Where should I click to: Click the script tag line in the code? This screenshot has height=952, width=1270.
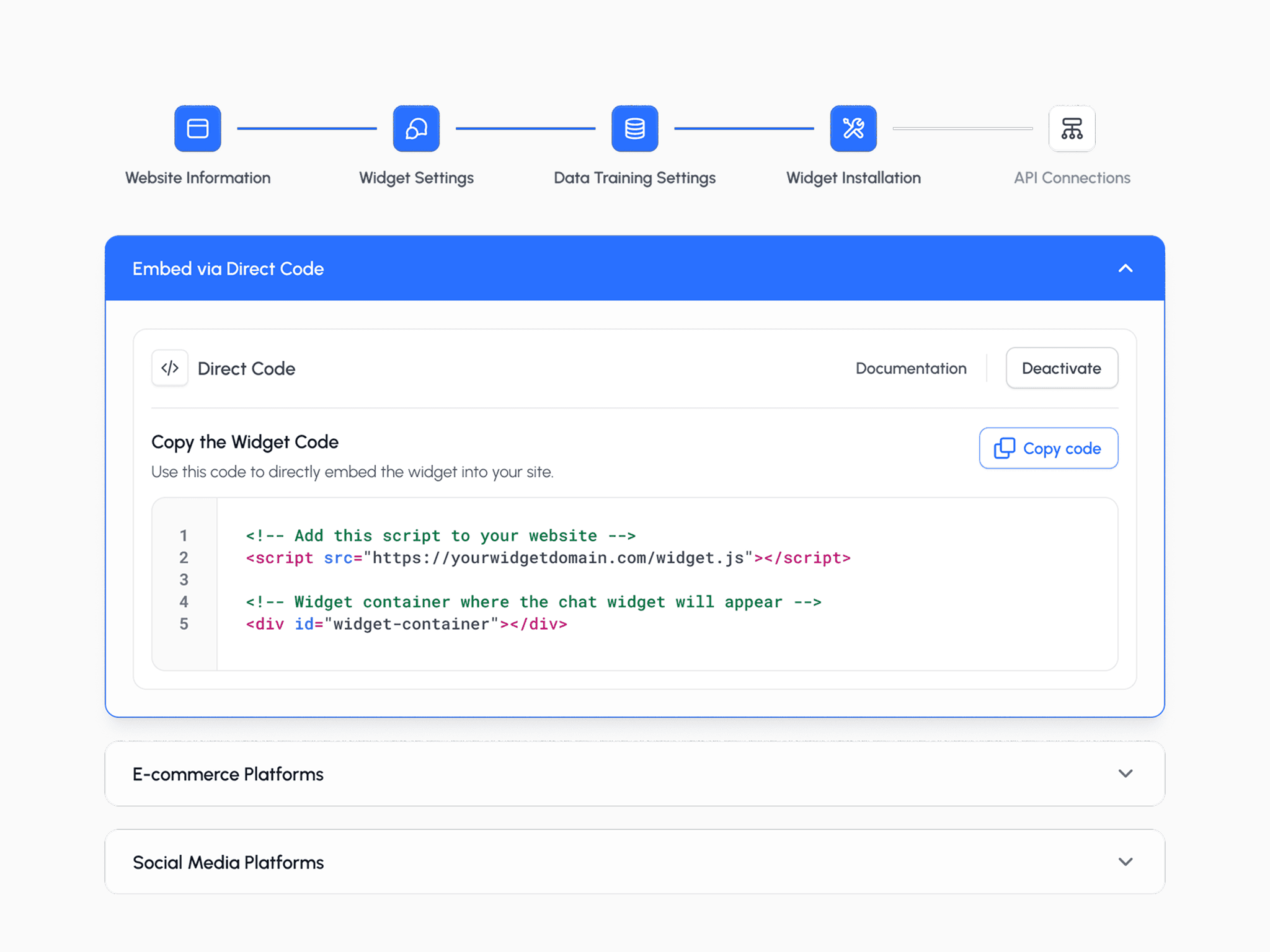click(548, 558)
